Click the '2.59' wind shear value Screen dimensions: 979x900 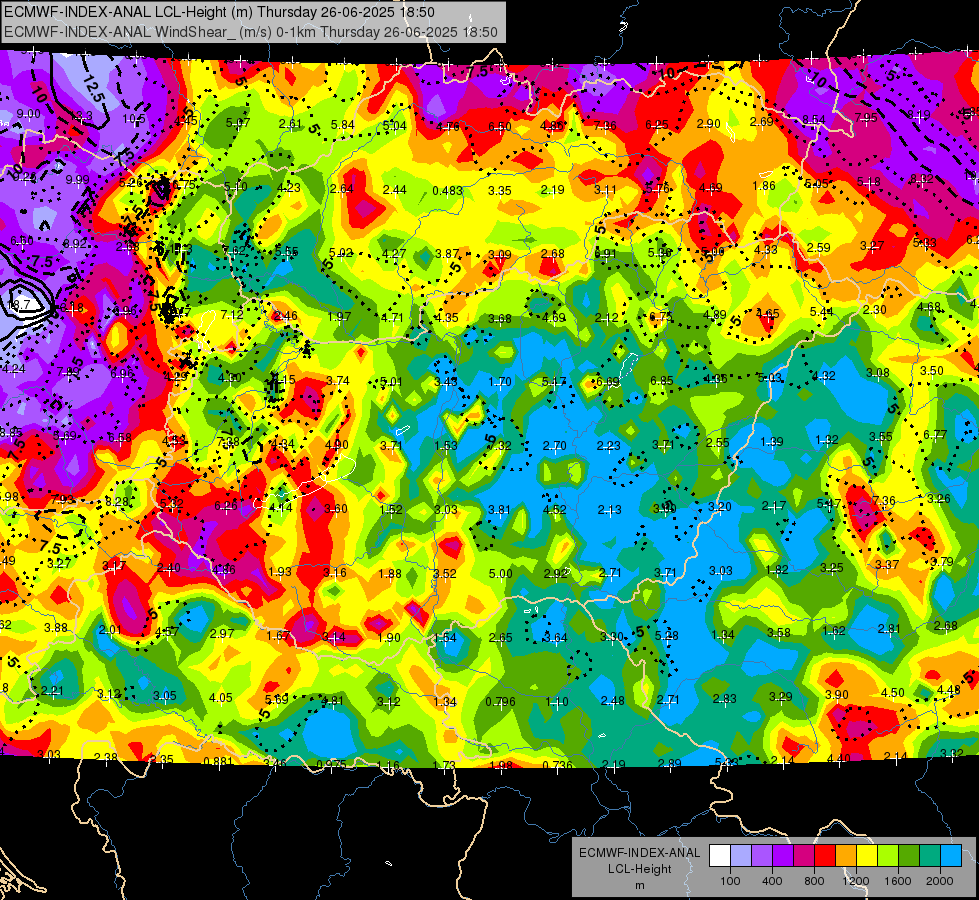[819, 247]
